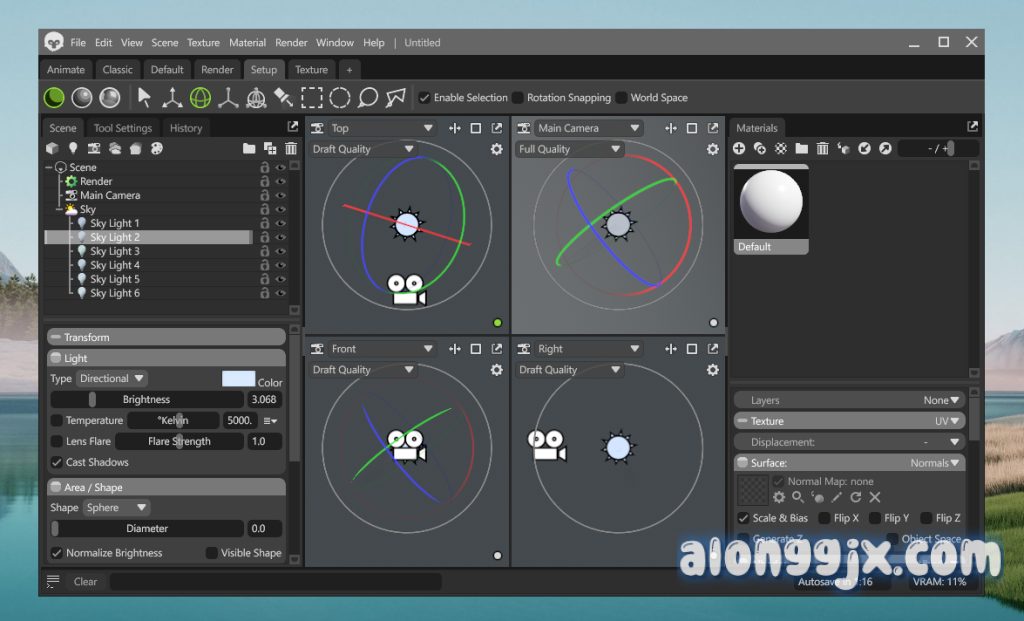Choose the lasso selection tool
This screenshot has height=621, width=1024.
coord(368,97)
